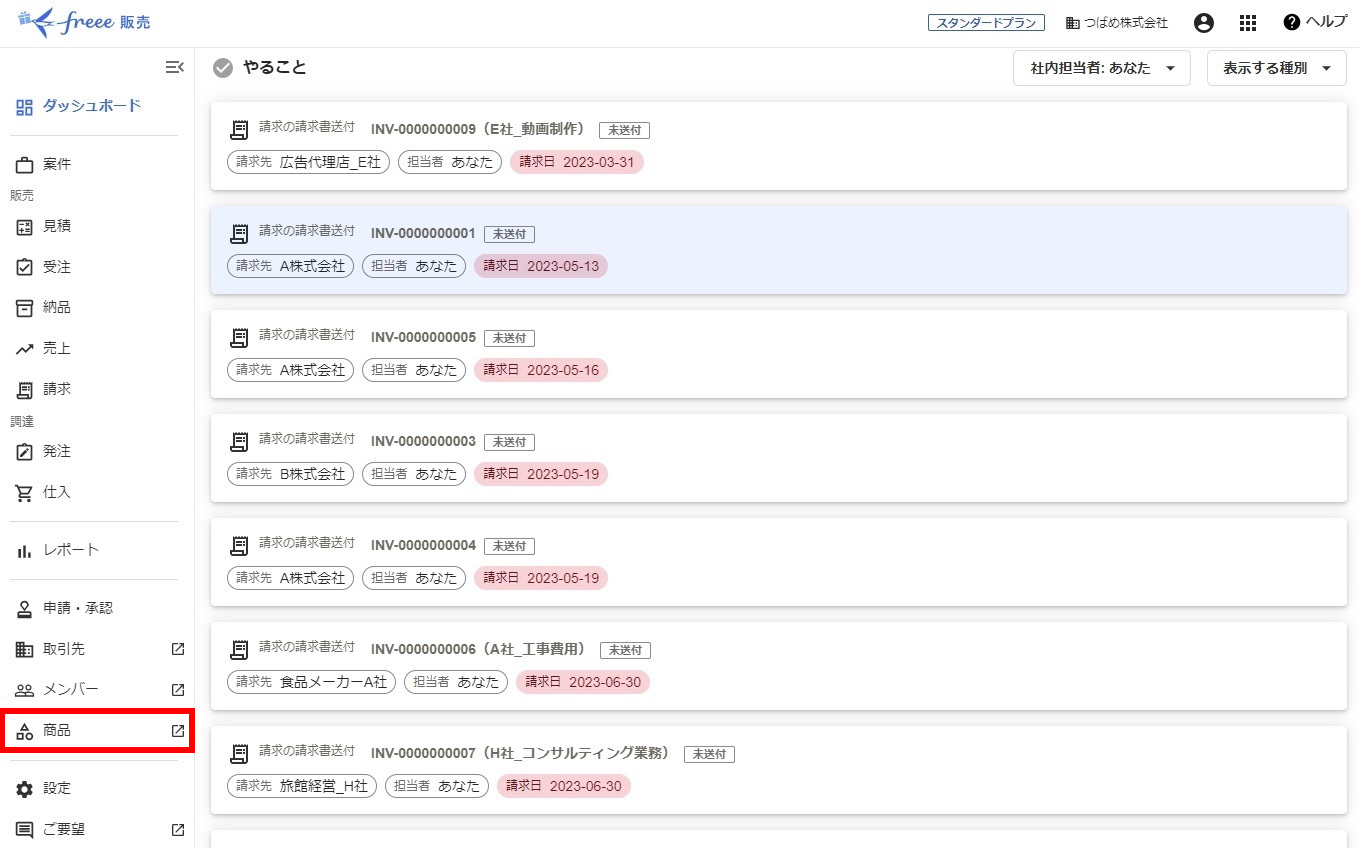Open the 受注 menu item

pos(57,268)
